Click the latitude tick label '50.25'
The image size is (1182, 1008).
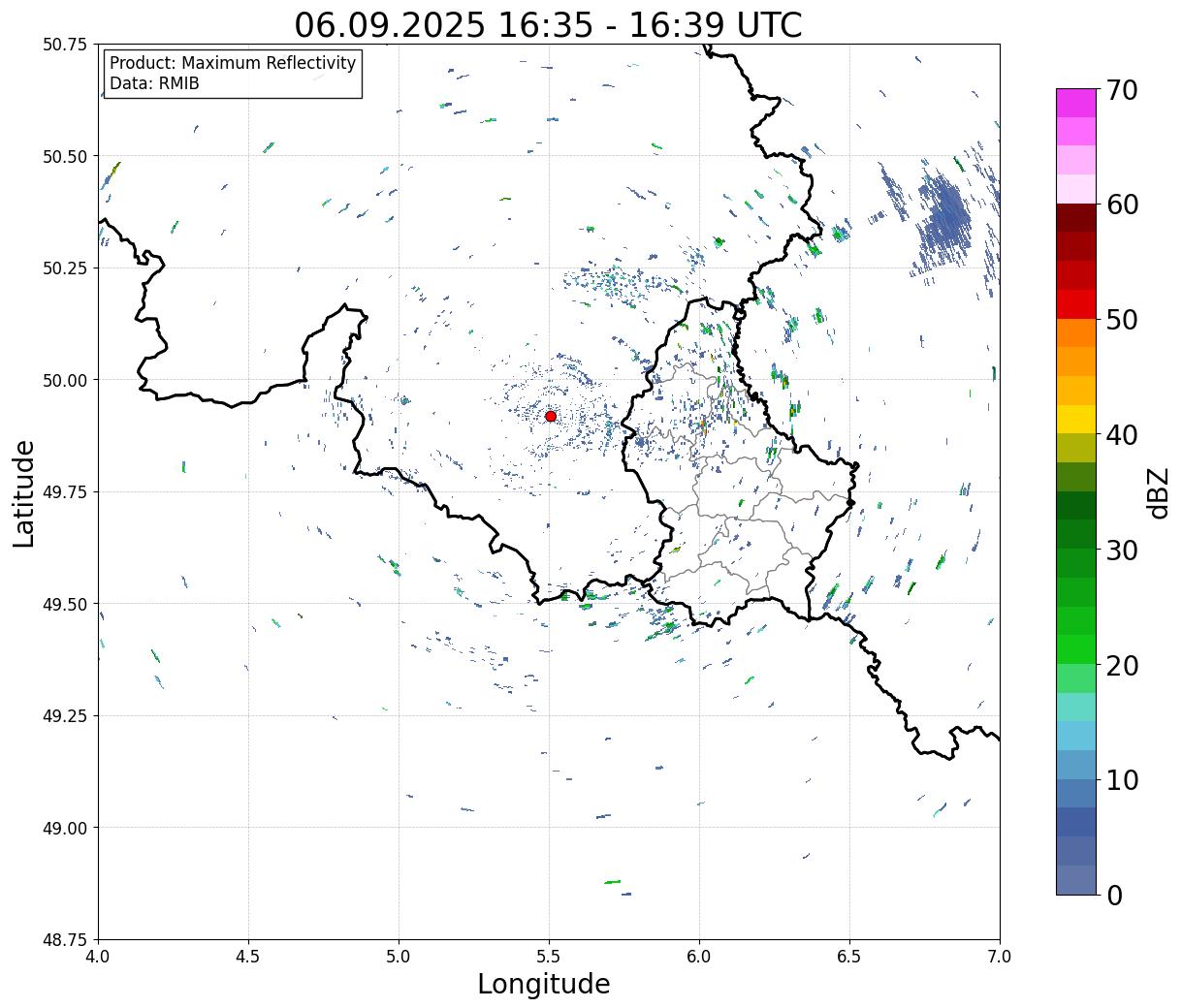click(x=65, y=268)
